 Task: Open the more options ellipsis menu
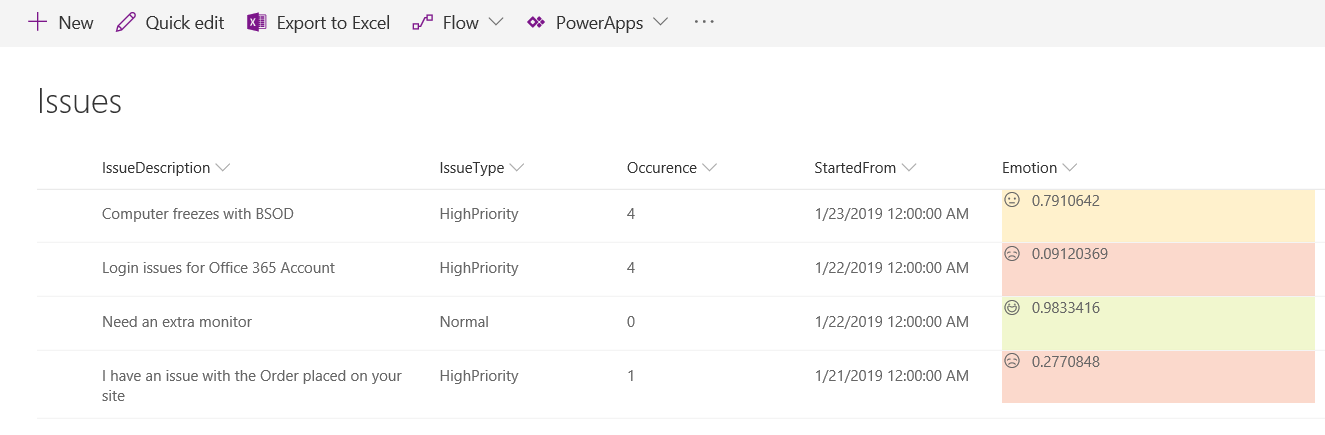(x=704, y=22)
